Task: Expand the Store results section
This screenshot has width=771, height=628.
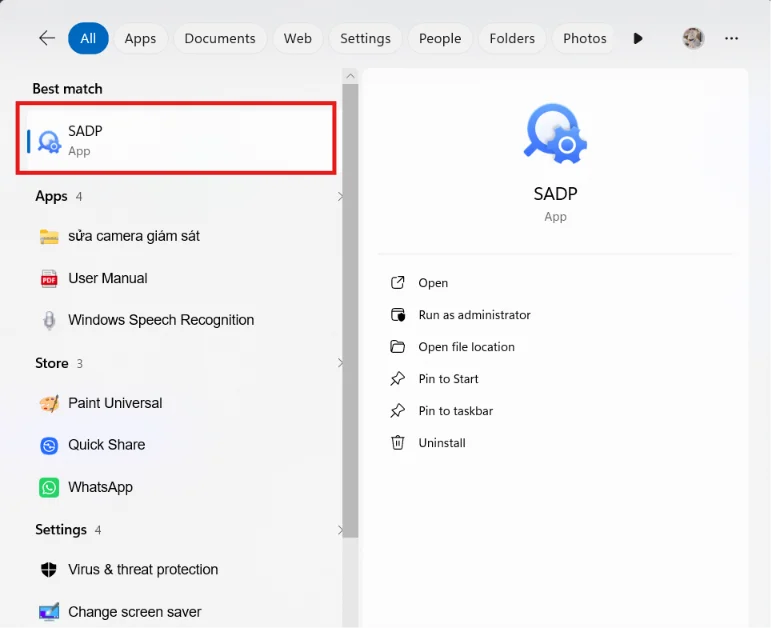Action: (x=340, y=363)
